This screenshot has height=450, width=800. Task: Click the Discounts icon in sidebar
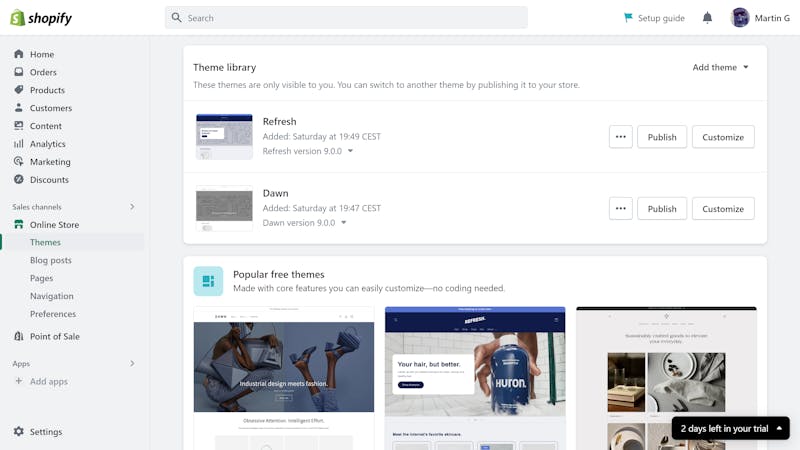[x=19, y=180]
